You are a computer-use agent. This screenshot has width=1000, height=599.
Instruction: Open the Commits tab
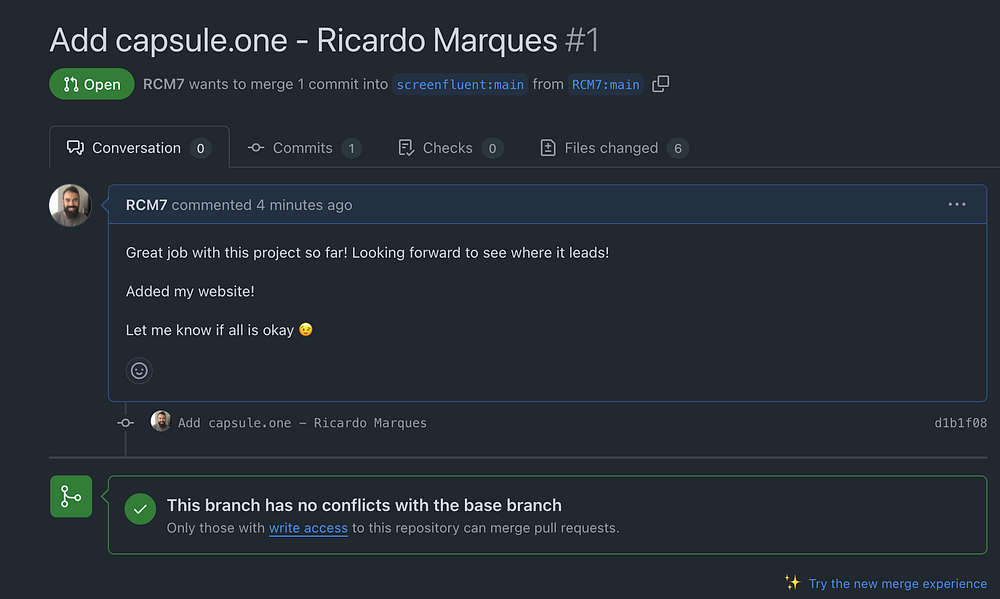point(303,148)
